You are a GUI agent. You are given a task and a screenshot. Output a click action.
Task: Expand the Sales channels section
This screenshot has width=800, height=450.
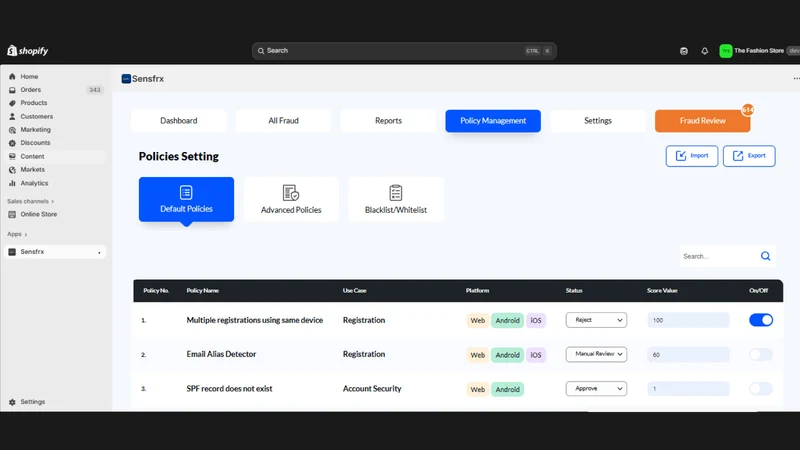(31, 202)
